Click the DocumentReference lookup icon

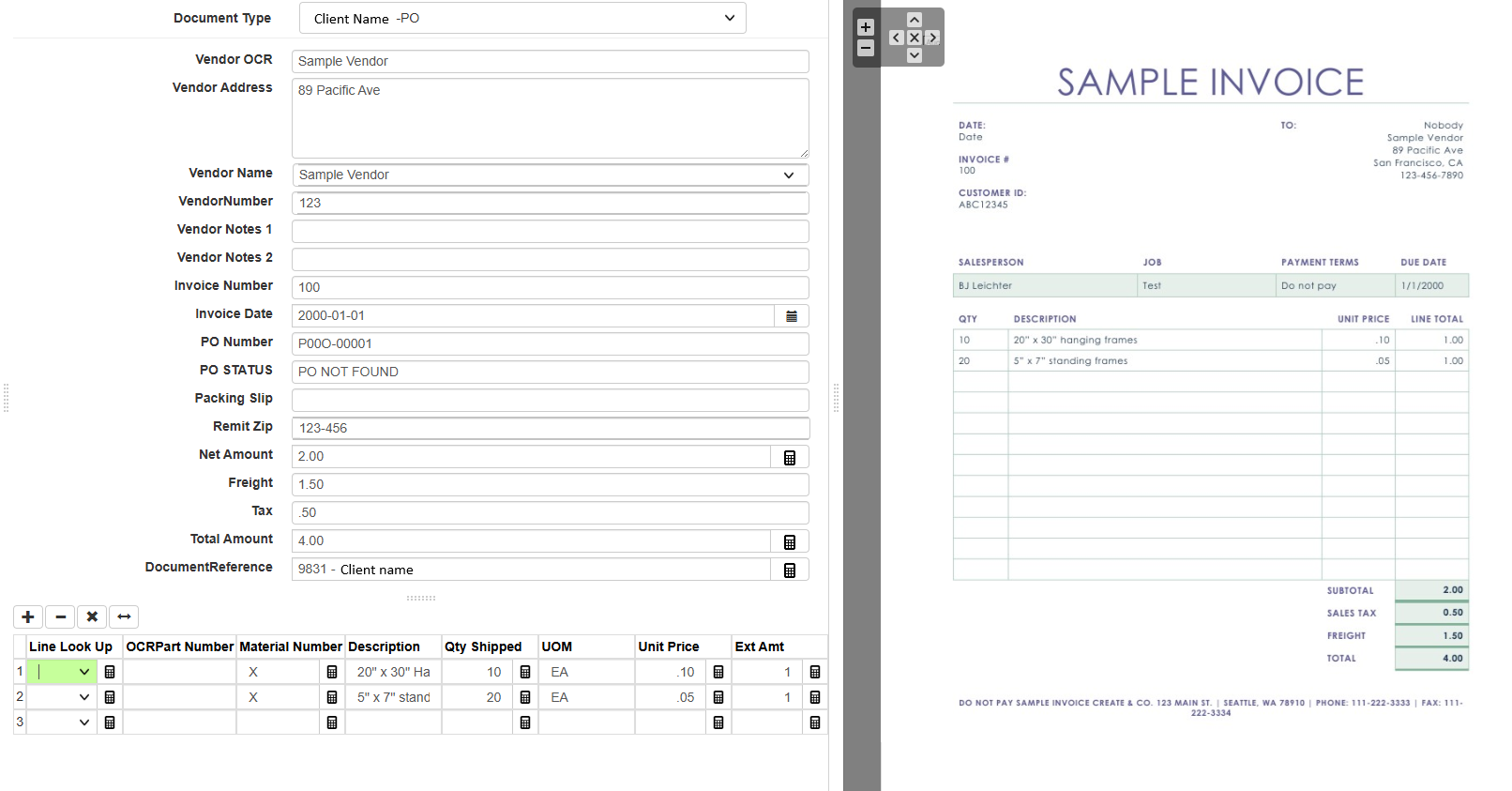(790, 570)
